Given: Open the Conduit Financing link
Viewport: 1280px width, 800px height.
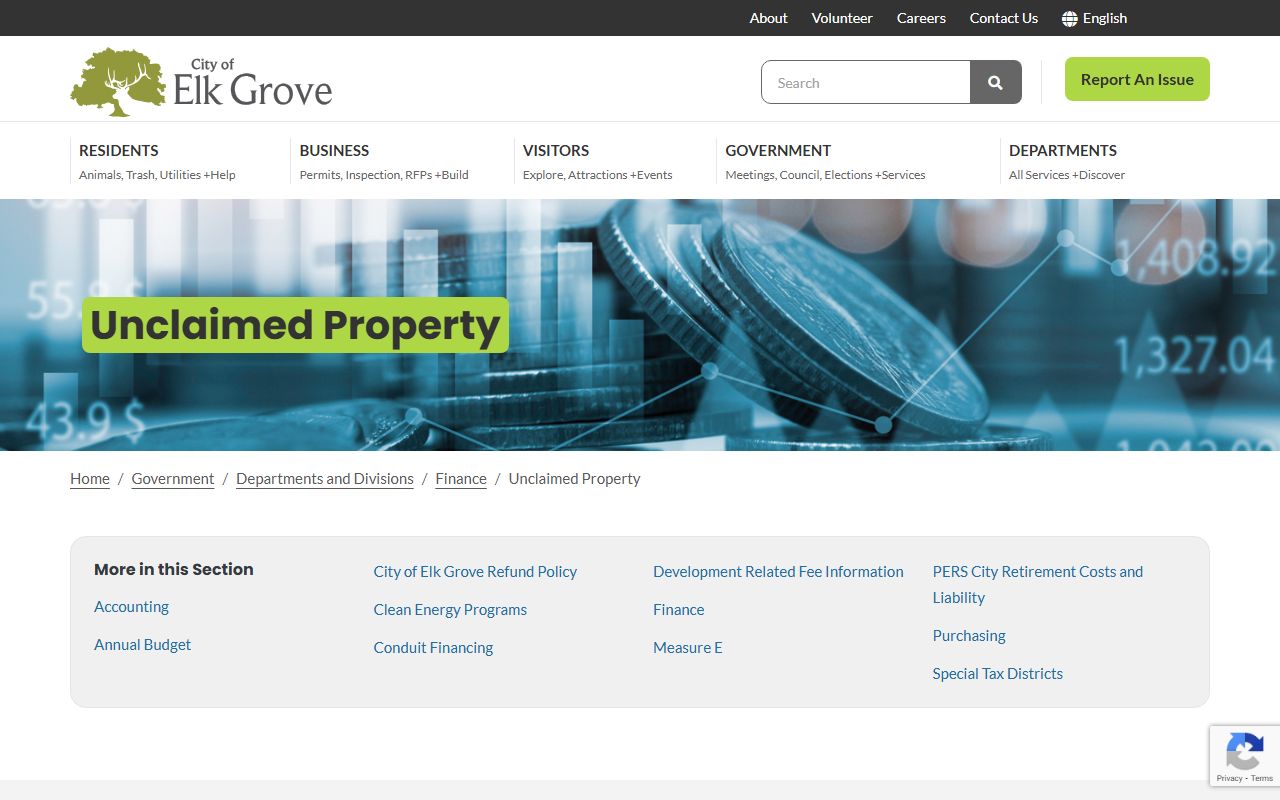Looking at the screenshot, I should pyautogui.click(x=433, y=648).
